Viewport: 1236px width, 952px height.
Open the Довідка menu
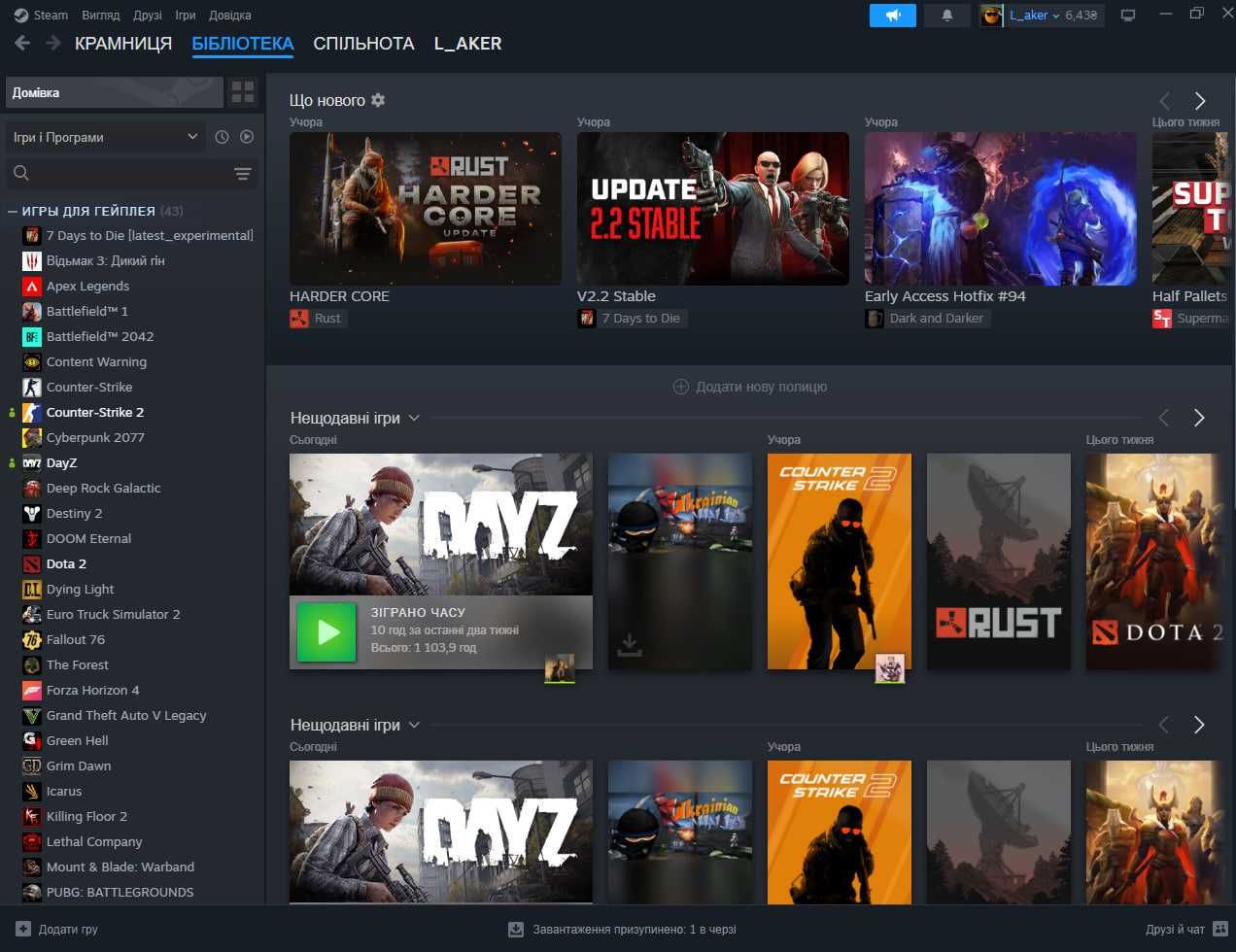point(229,15)
